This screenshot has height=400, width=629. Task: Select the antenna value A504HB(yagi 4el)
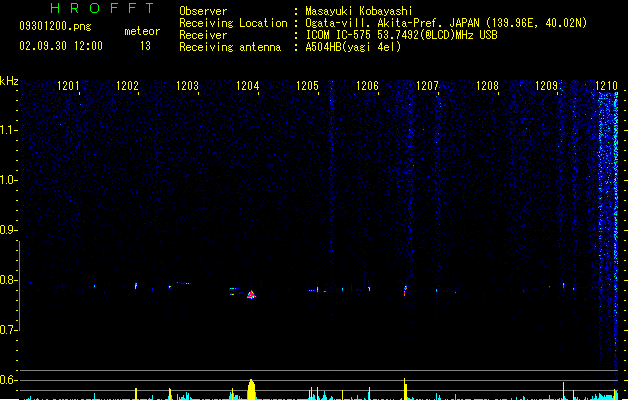[x=353, y=47]
